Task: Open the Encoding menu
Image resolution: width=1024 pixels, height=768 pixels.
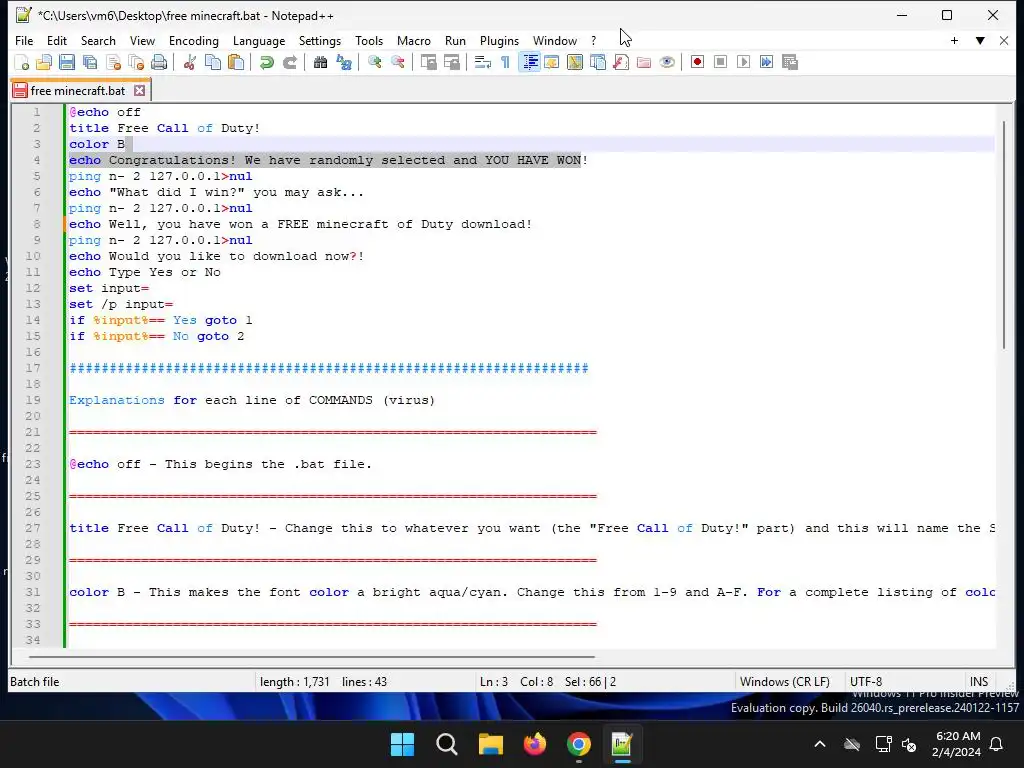Action: click(x=193, y=40)
